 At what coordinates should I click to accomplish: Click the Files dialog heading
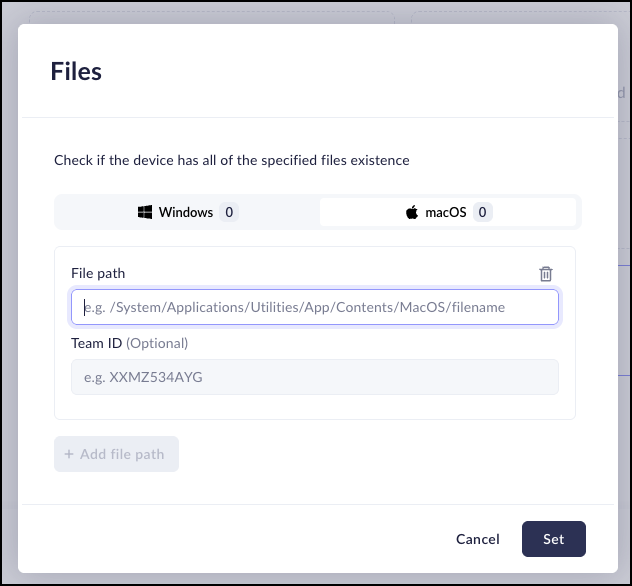tap(76, 72)
